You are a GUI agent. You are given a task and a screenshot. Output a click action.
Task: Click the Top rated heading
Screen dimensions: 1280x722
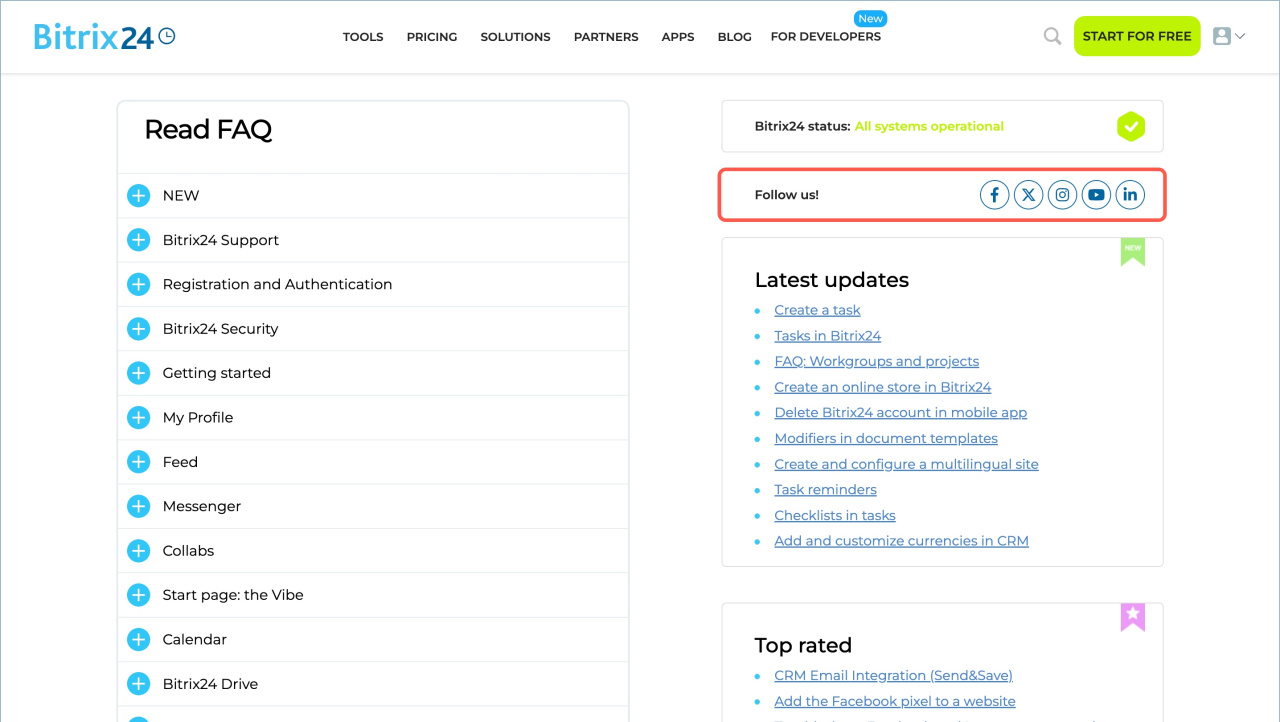pos(803,645)
